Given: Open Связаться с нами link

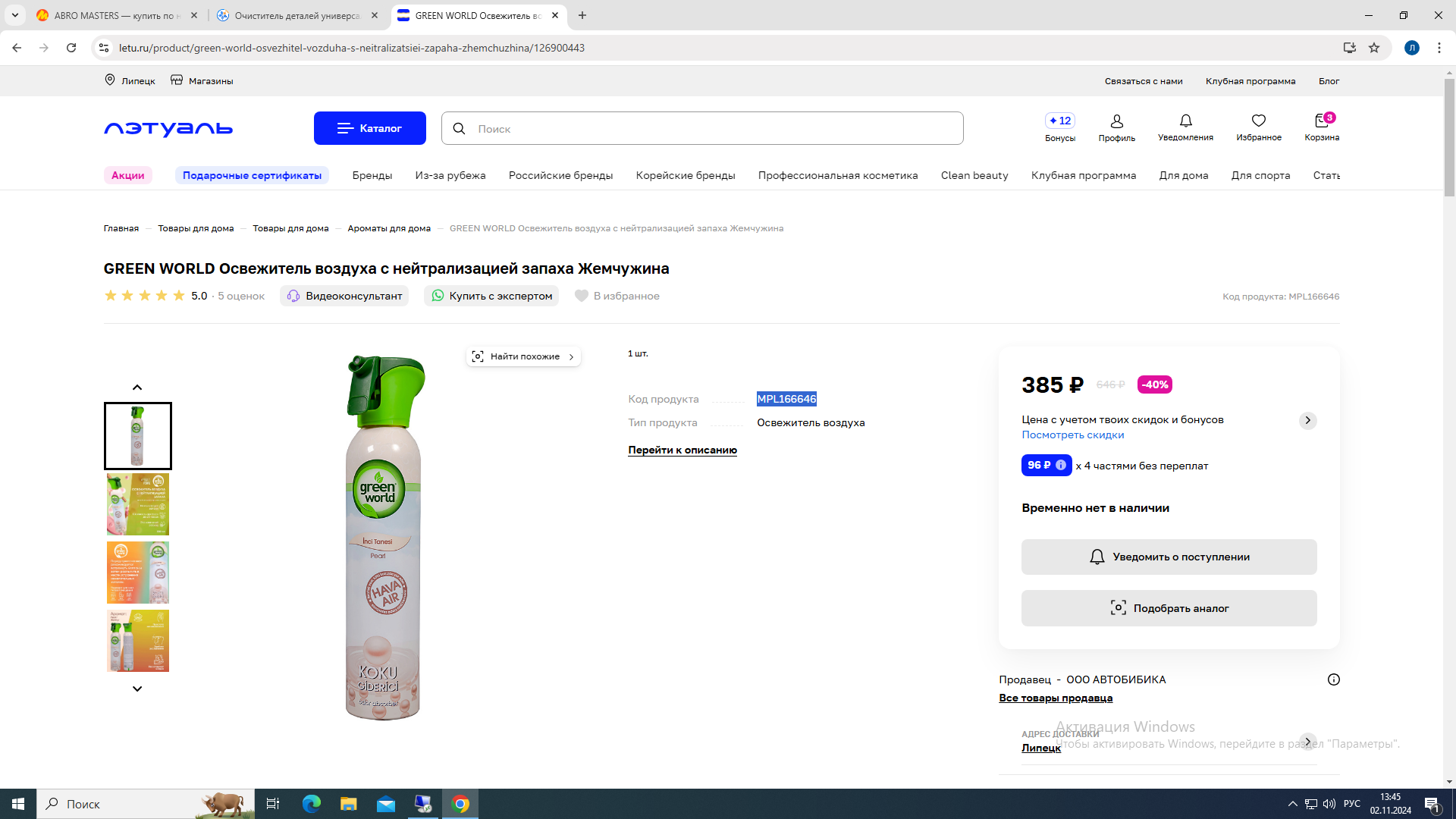Looking at the screenshot, I should pos(1144,81).
